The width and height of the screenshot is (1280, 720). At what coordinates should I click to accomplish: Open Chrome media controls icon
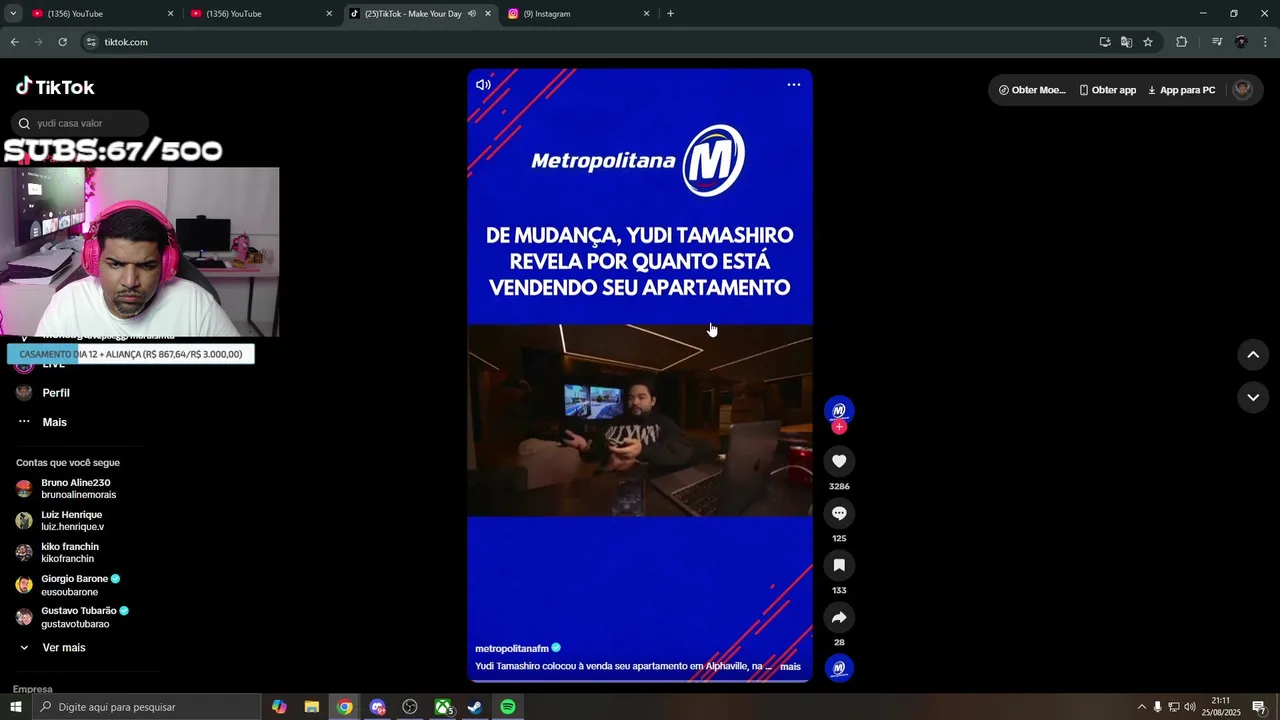pyautogui.click(x=1217, y=42)
